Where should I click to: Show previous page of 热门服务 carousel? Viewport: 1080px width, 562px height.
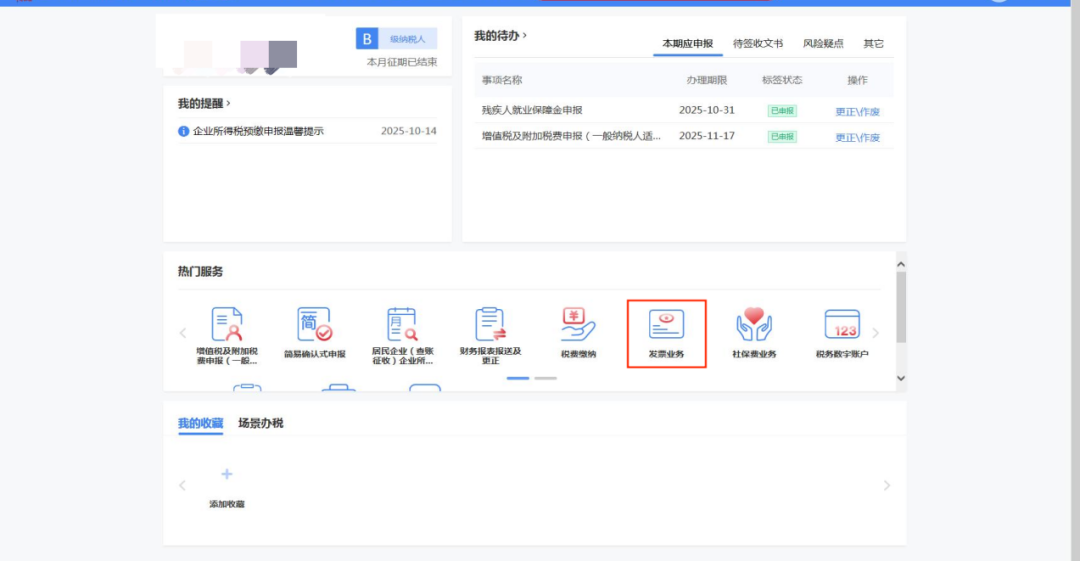[x=183, y=333]
